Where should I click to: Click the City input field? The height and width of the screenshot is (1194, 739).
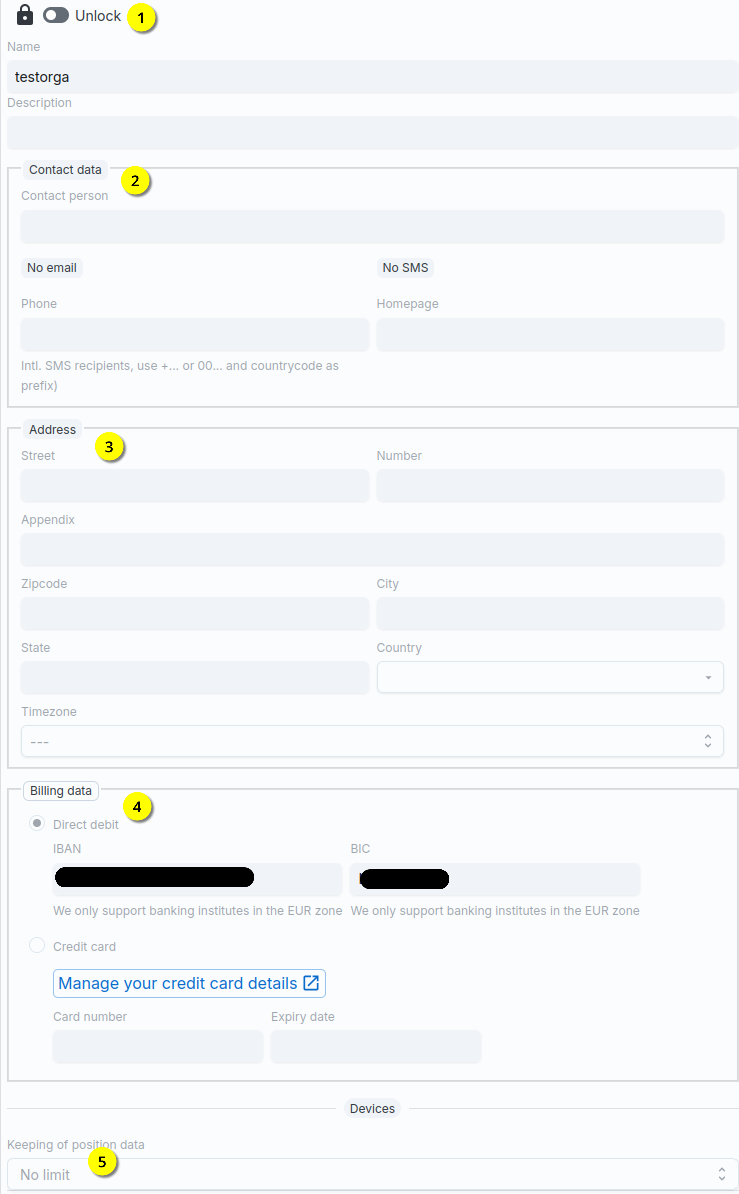tap(550, 614)
